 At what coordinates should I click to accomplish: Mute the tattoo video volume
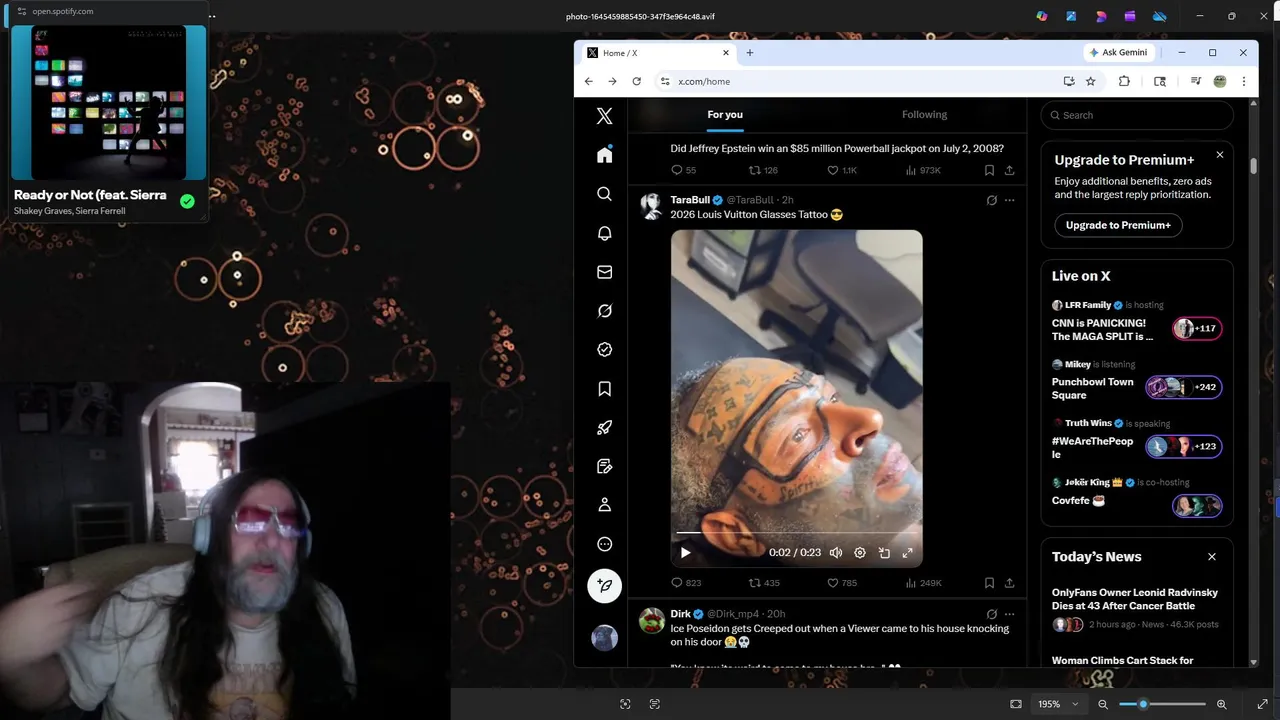836,552
